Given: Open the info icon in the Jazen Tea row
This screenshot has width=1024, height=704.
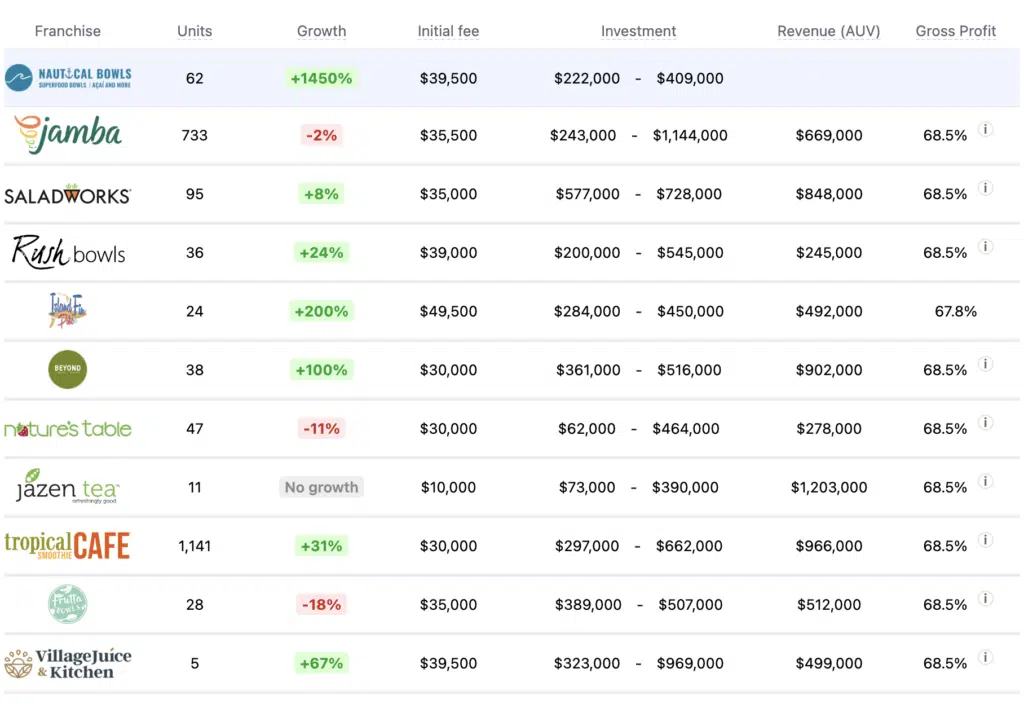Looking at the screenshot, I should 985,481.
